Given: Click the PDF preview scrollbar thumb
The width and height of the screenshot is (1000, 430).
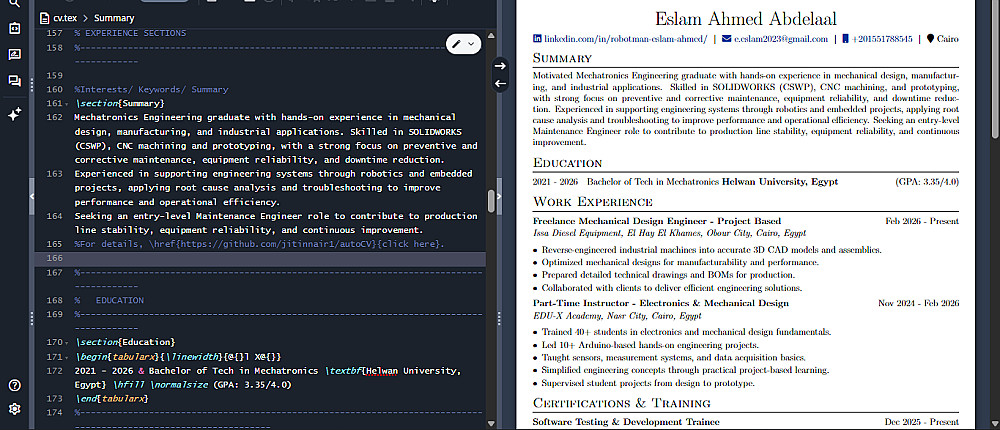Looking at the screenshot, I should click(x=996, y=67).
